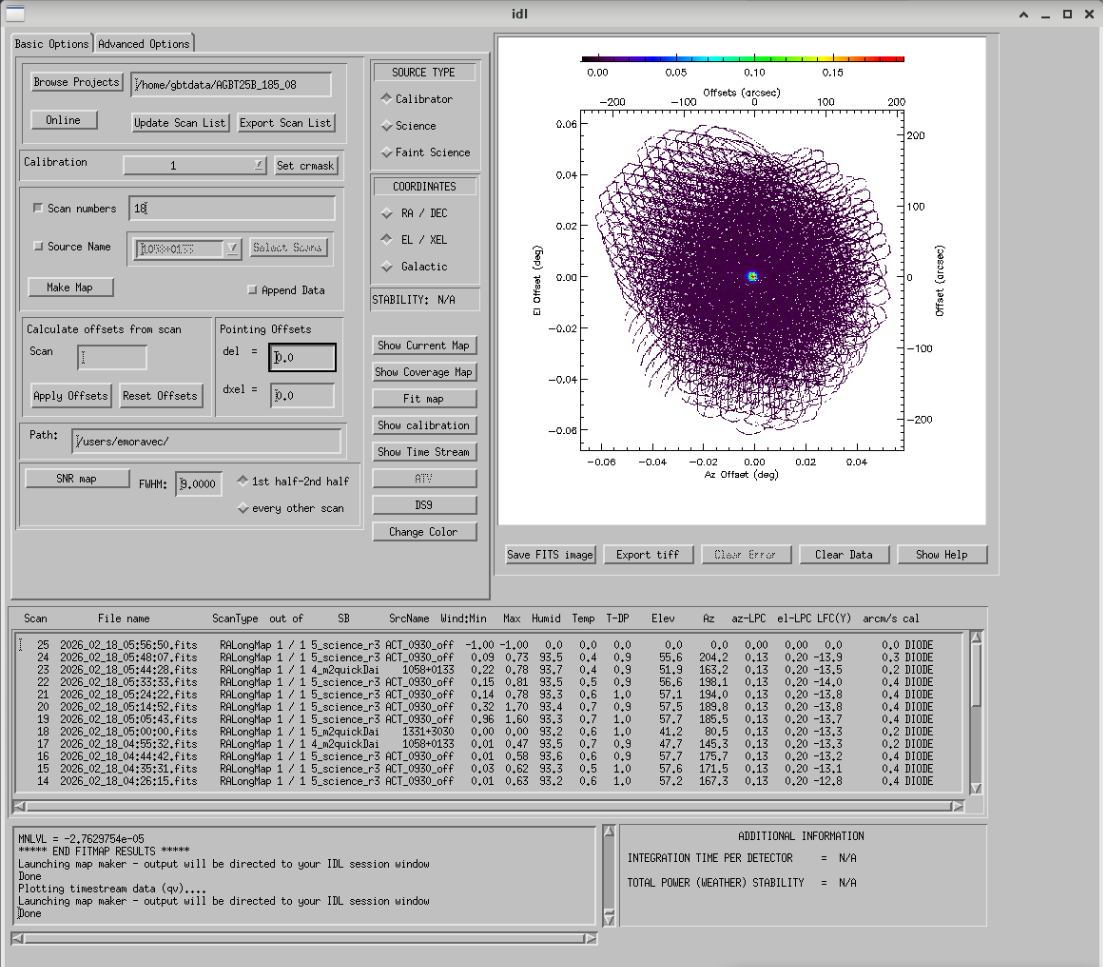Click Update Scan List
Image resolution: width=1103 pixels, height=967 pixels.
pos(180,123)
